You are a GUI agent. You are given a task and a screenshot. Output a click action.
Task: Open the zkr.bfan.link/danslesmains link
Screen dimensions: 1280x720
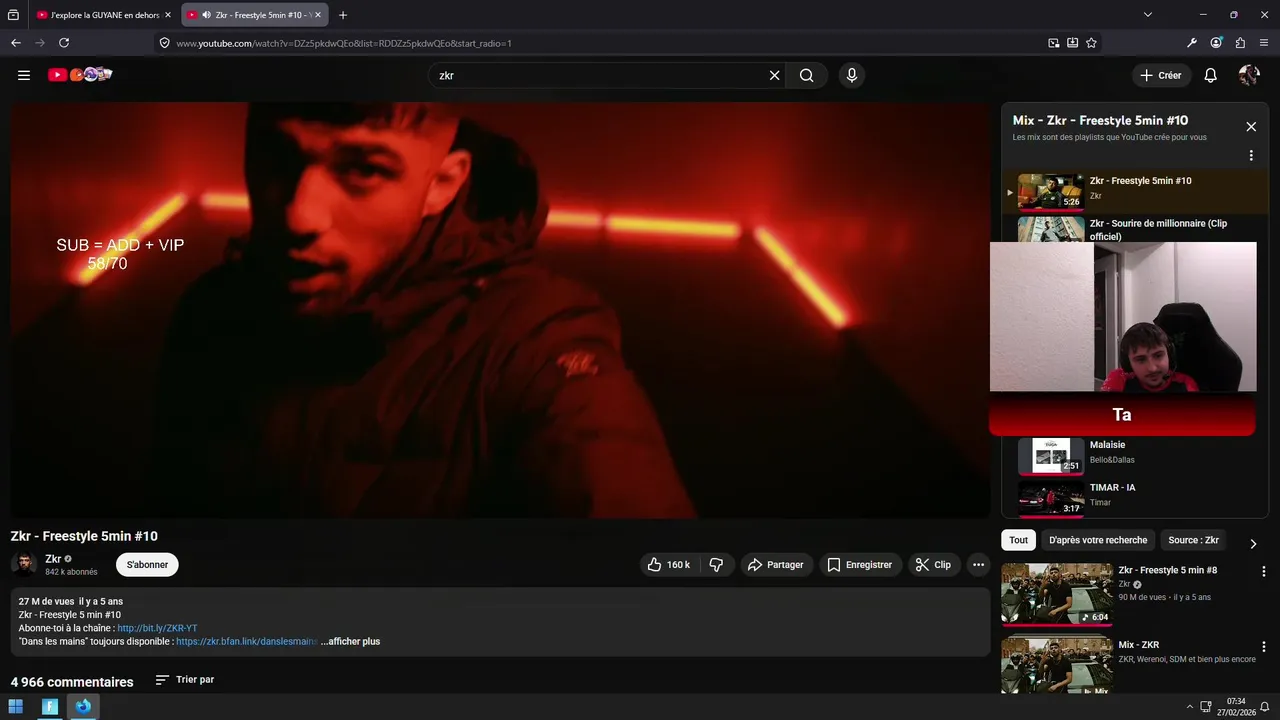246,642
